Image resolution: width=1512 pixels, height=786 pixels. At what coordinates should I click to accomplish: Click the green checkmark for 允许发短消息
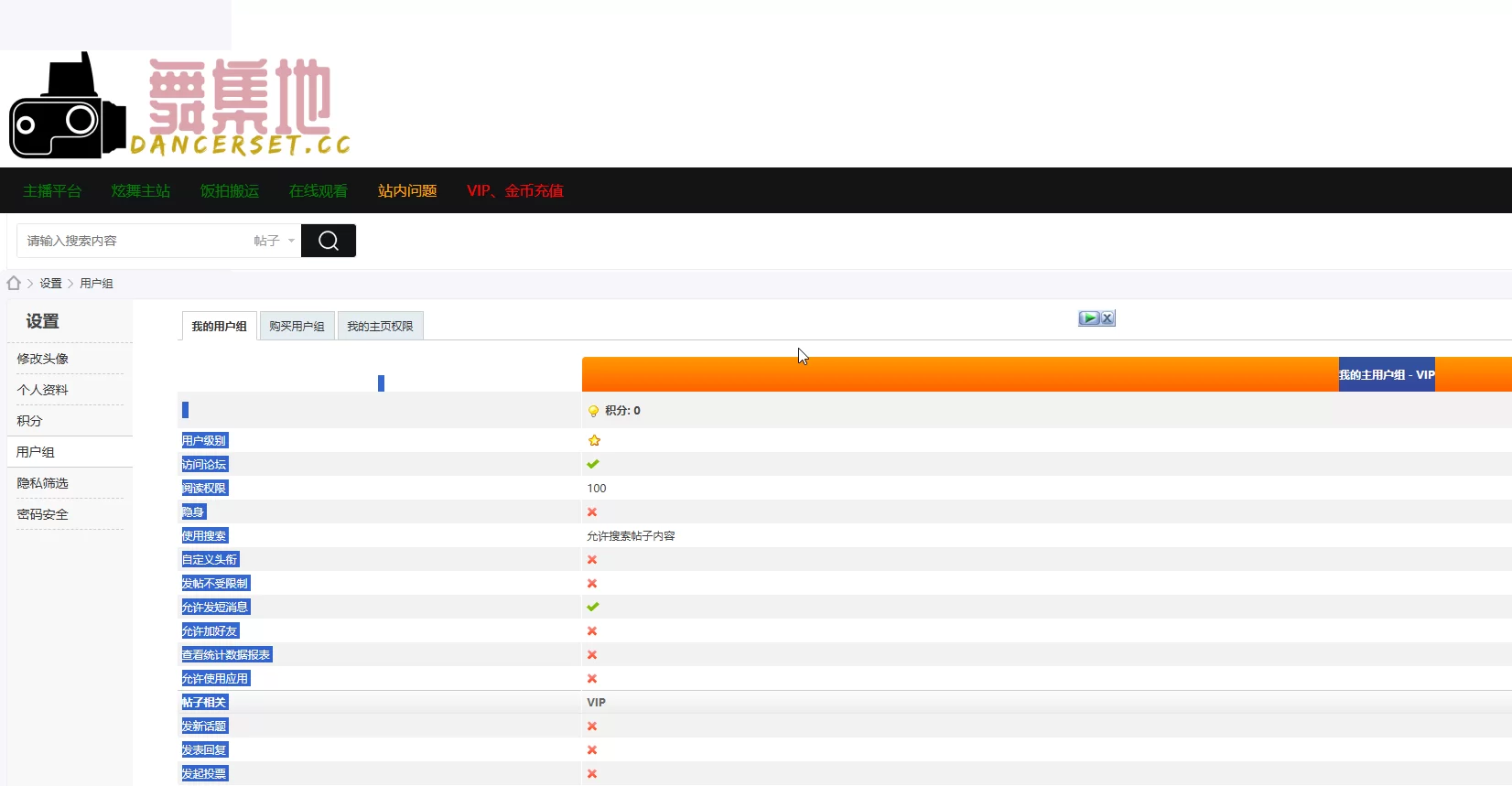[x=593, y=607]
